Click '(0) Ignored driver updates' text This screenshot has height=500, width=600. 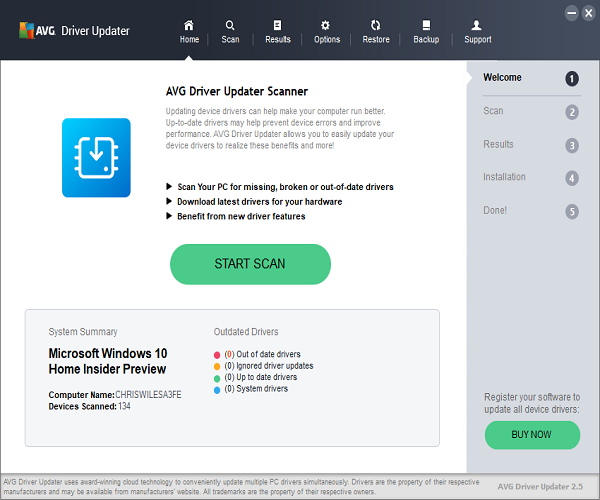(x=269, y=366)
